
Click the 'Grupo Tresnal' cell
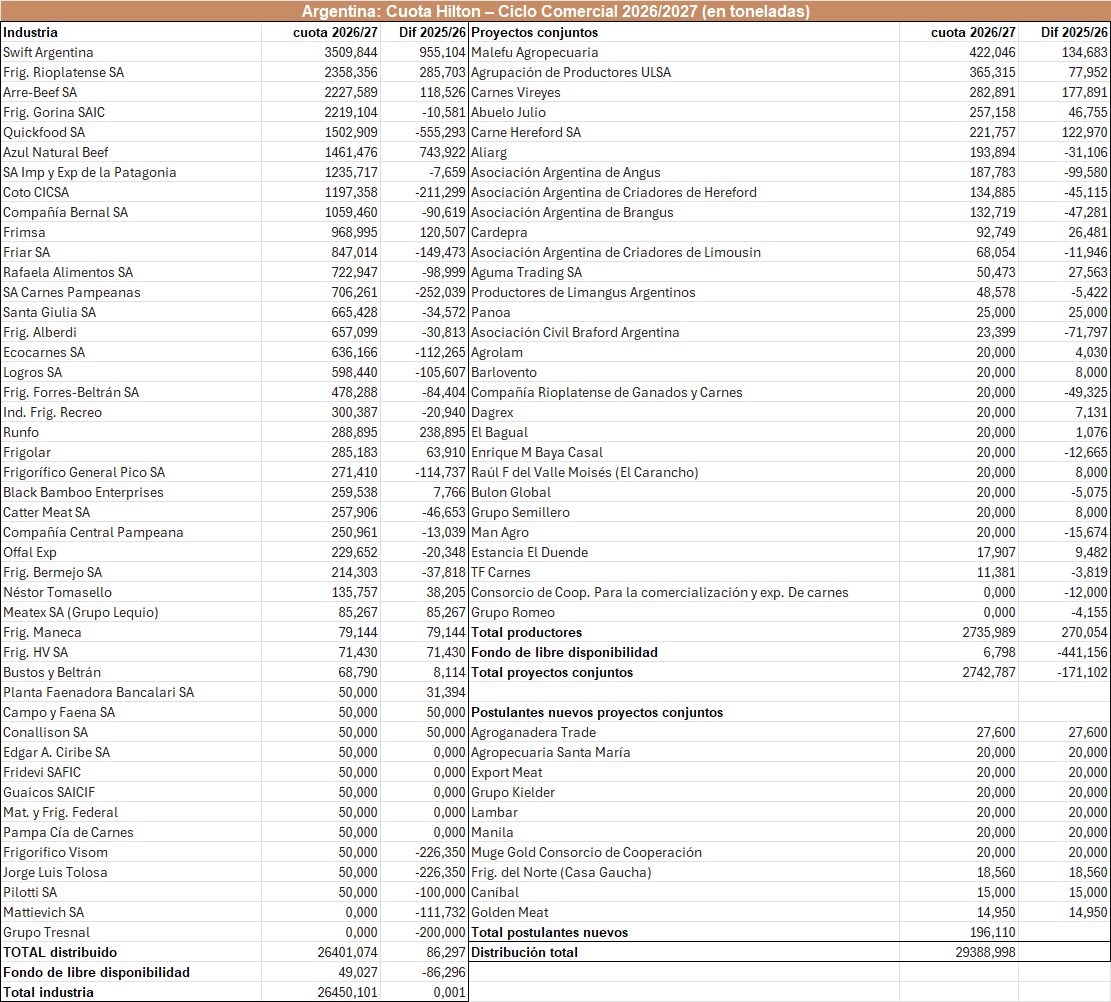131,933
